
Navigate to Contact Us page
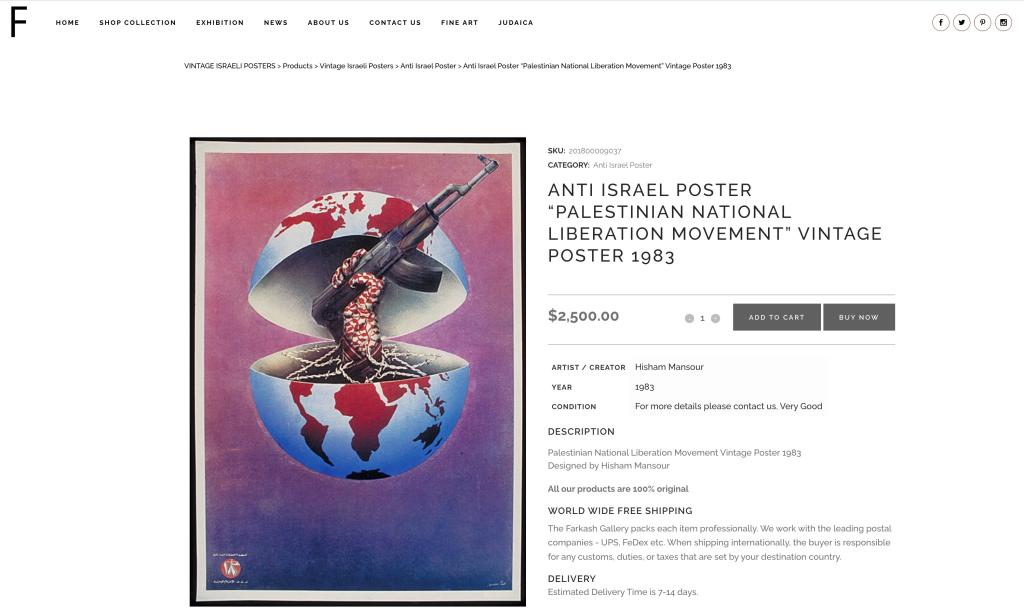coord(395,22)
